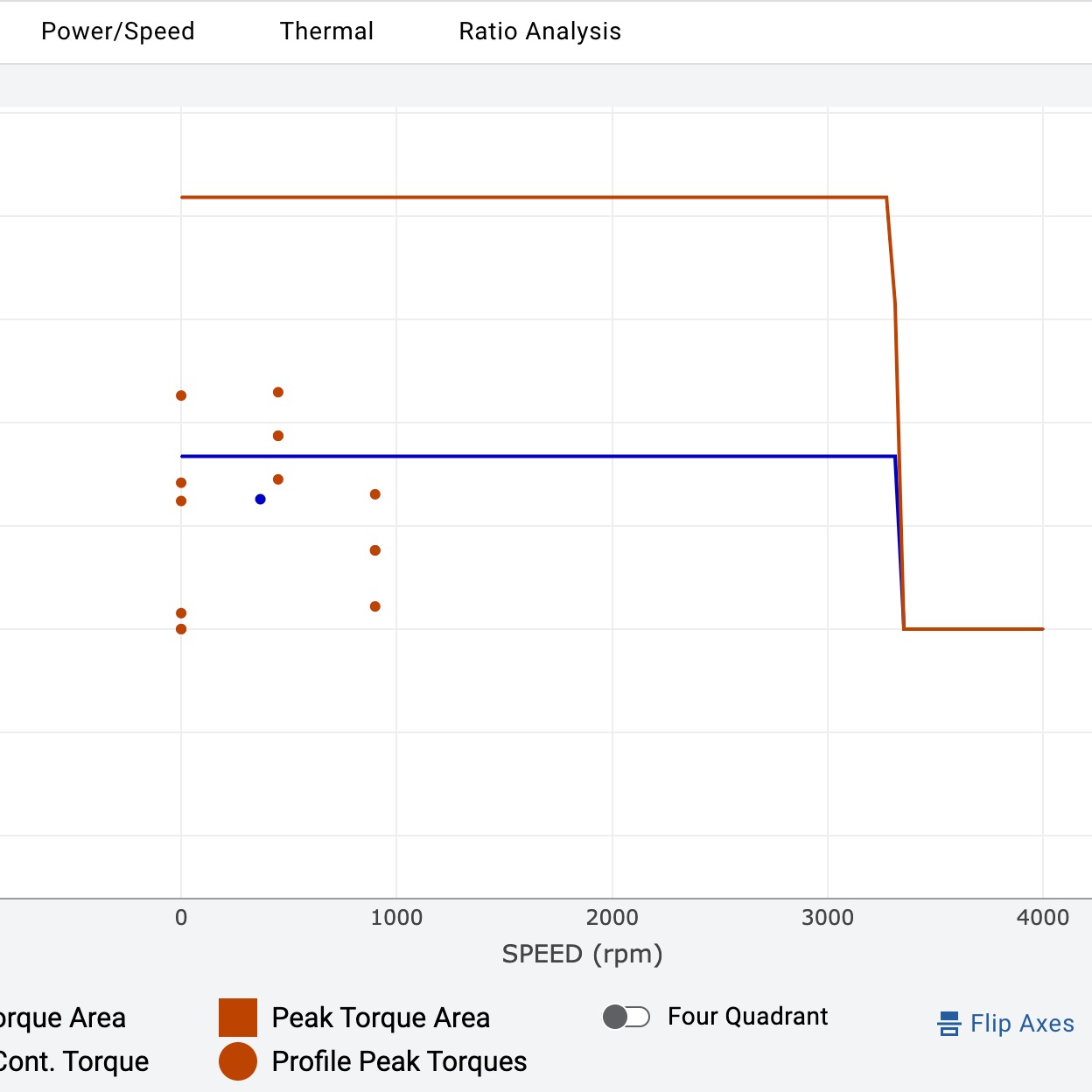Viewport: 1092px width, 1092px height.
Task: Click the 0 speed axis tick label
Action: click(x=181, y=918)
